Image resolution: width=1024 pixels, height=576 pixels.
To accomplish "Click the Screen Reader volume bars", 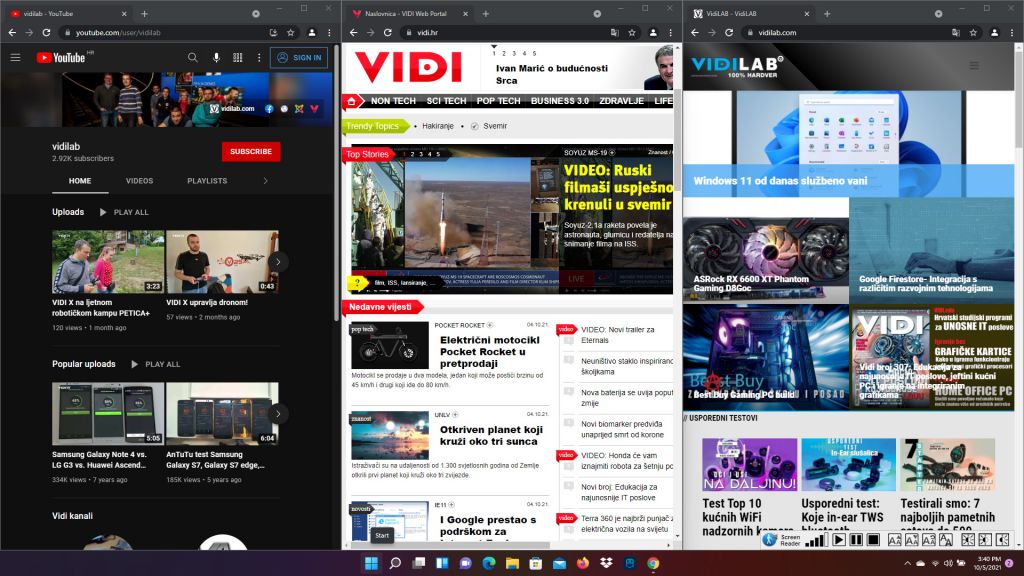I will [x=817, y=540].
